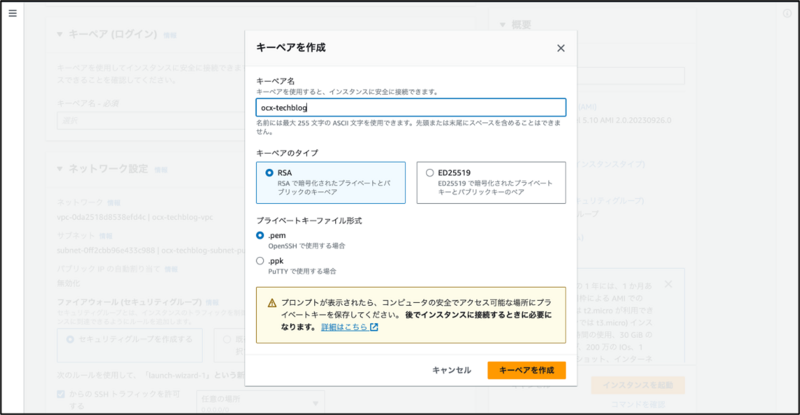Open the 任意の場所 source dropdown

coord(261,402)
